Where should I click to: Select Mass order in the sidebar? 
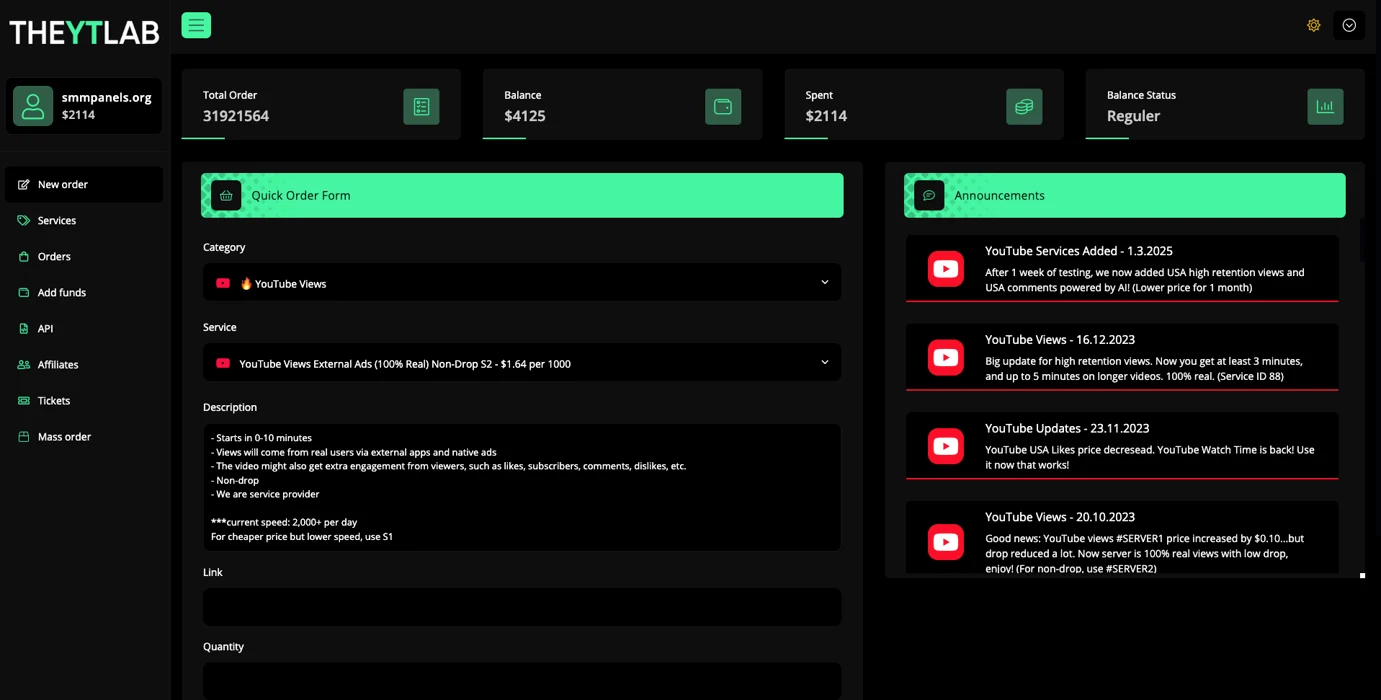[64, 437]
